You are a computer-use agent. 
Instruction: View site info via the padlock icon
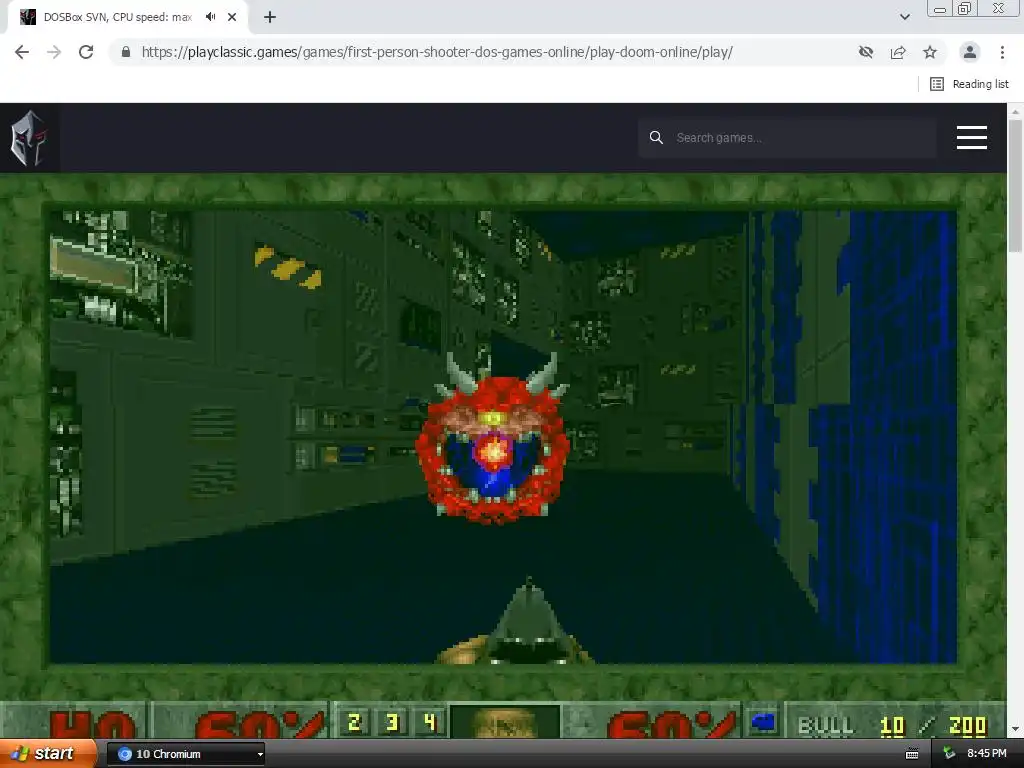(126, 52)
